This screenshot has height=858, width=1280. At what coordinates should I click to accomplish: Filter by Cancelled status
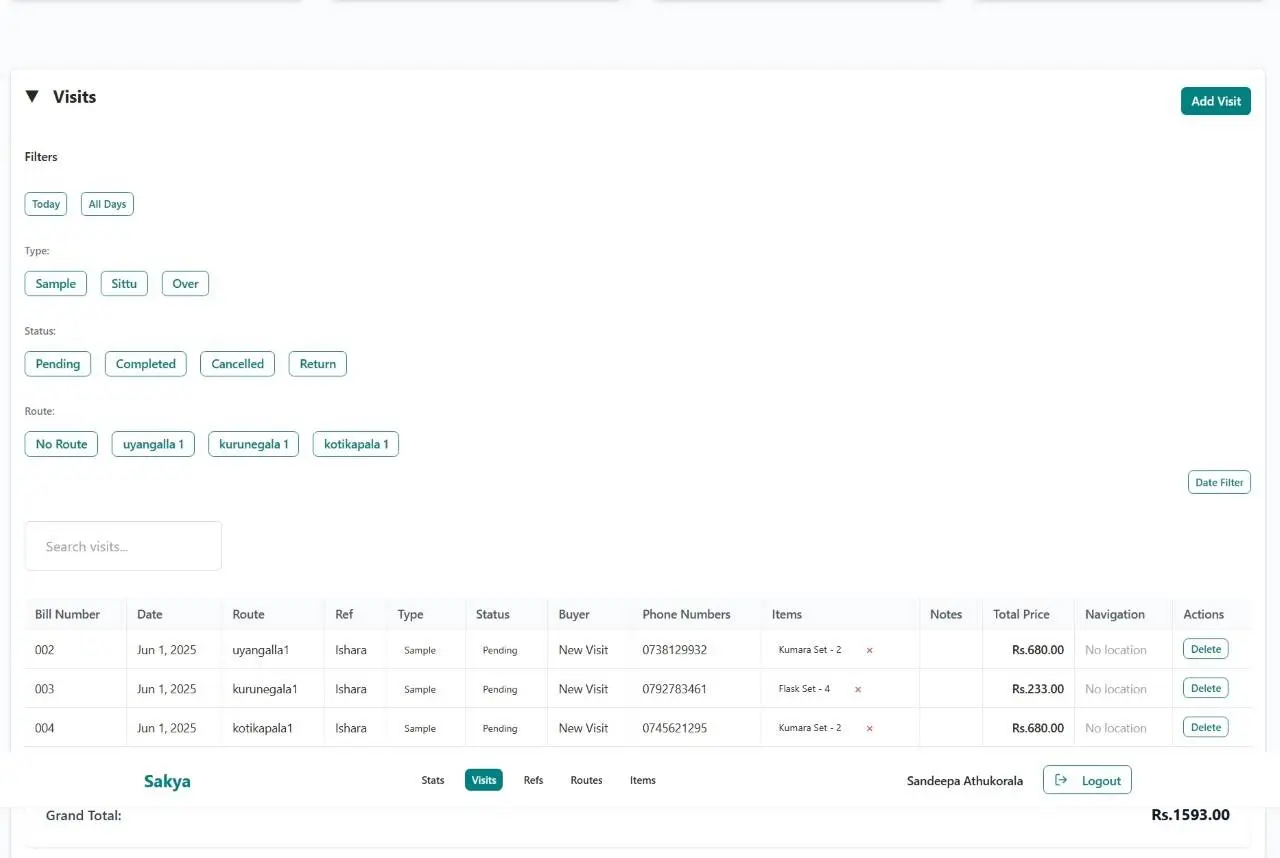(238, 364)
